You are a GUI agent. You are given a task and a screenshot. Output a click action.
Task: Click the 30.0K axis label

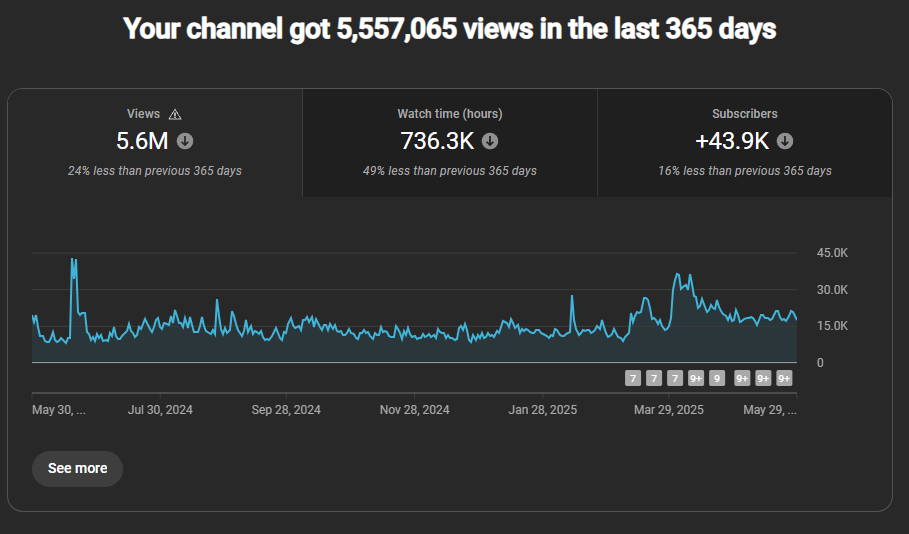click(x=832, y=289)
